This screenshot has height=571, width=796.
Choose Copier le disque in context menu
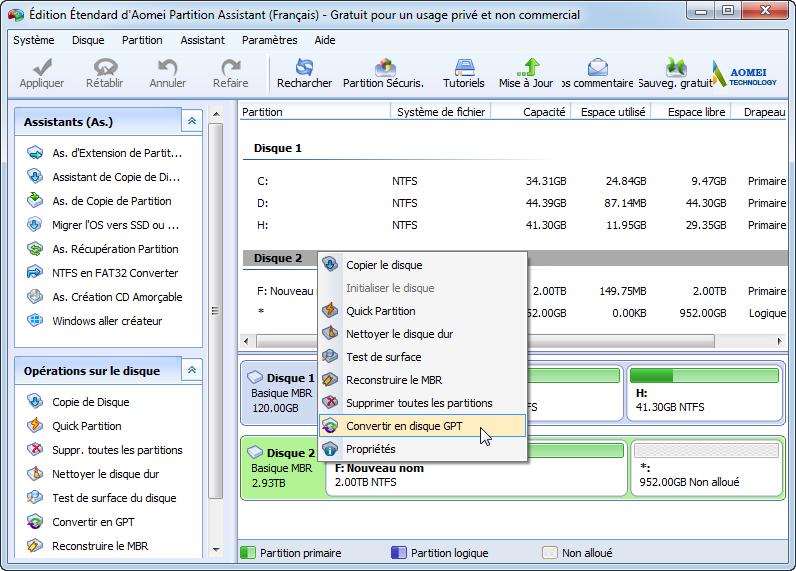tap(422, 265)
